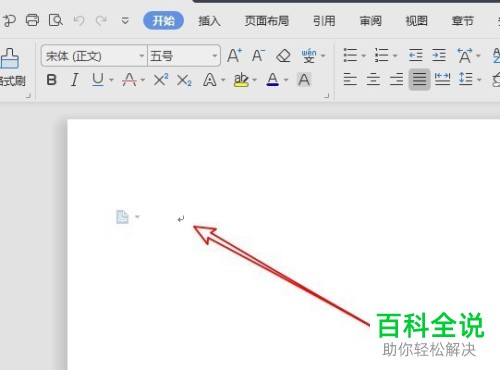Decrease paragraph indent
Image resolution: width=500 pixels, height=370 pixels.
coord(416,55)
